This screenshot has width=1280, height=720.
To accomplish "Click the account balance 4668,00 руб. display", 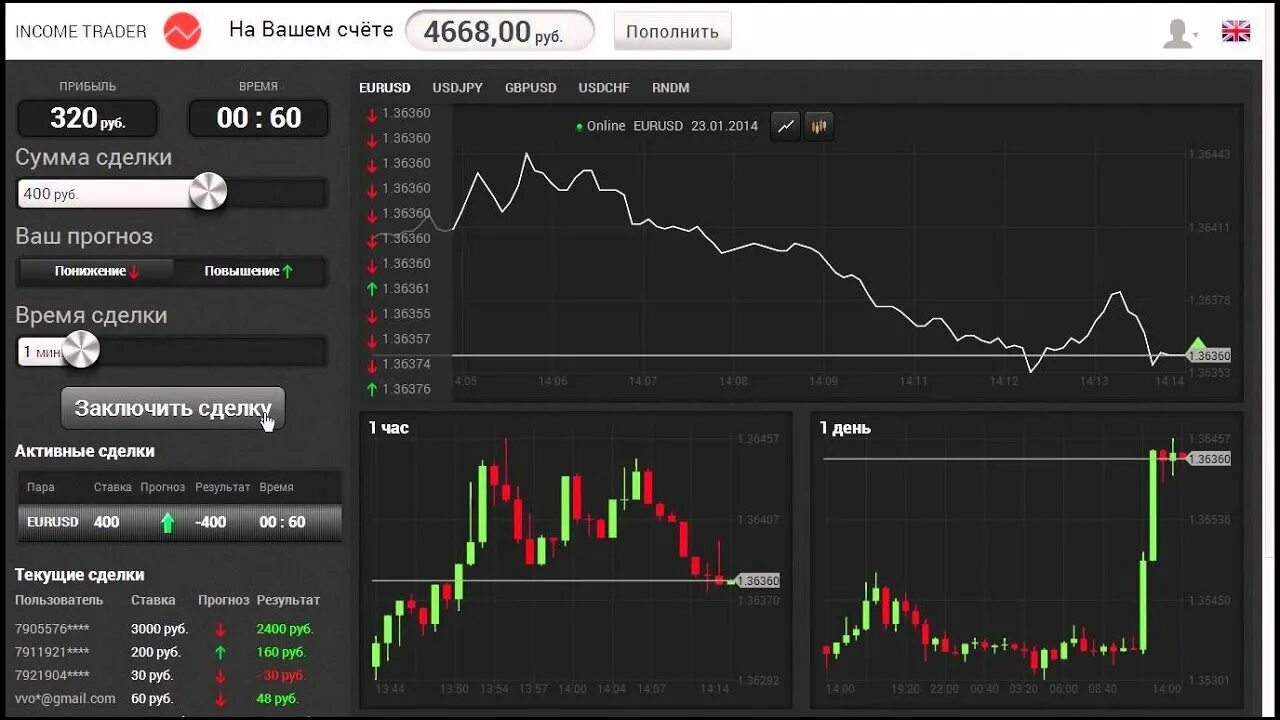I will point(499,31).
